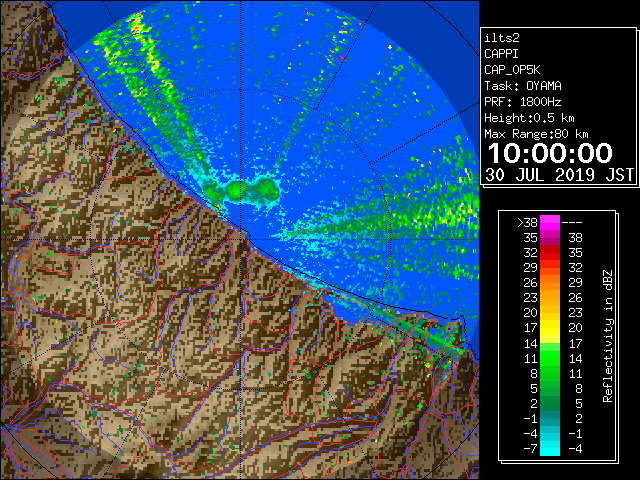This screenshot has width=640, height=480.
Task: Select the 'CAPPI' product label
Action: tap(501, 54)
